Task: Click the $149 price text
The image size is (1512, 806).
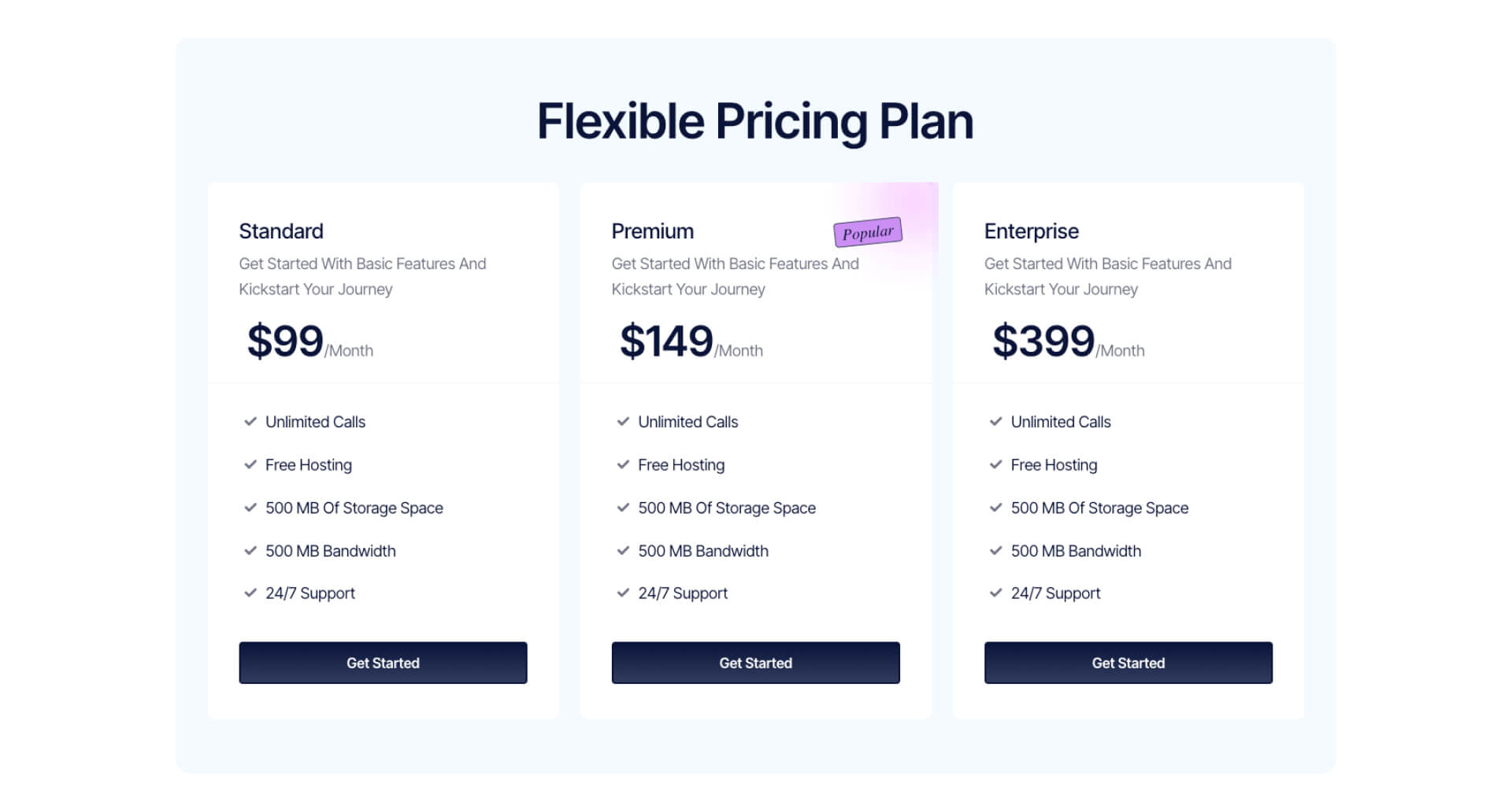Action: click(x=666, y=341)
